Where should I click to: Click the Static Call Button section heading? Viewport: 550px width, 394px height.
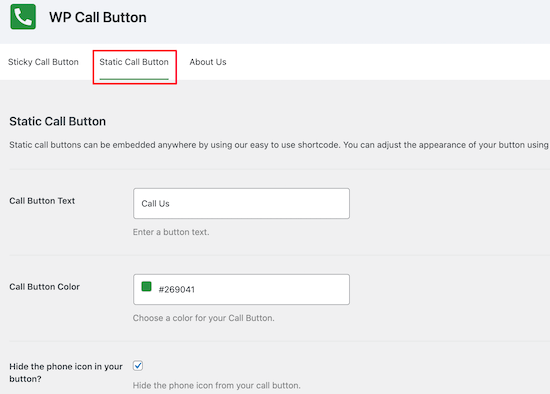[58, 121]
